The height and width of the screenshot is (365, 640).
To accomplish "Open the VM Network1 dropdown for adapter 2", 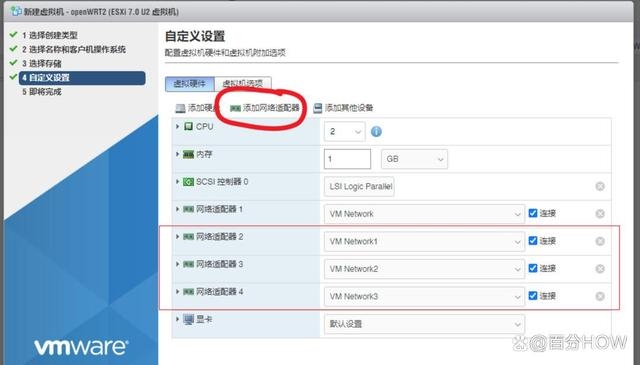I will (x=424, y=241).
